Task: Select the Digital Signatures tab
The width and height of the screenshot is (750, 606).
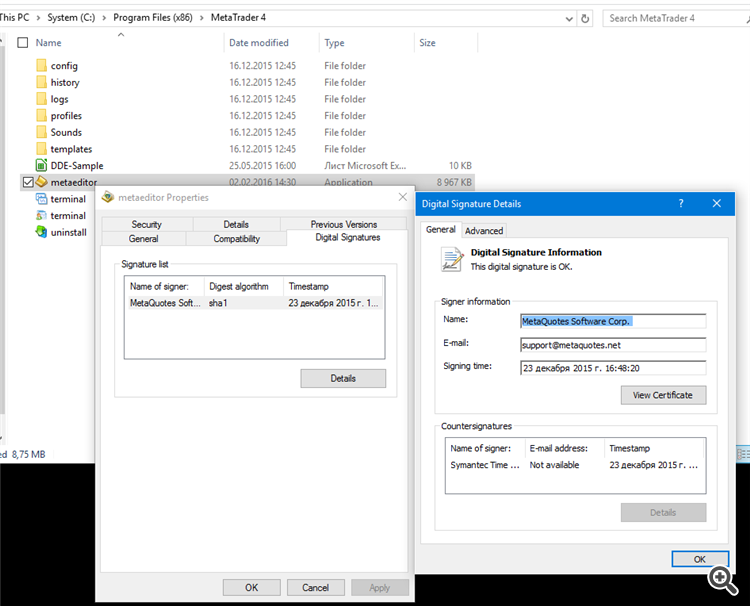Action: [x=348, y=237]
